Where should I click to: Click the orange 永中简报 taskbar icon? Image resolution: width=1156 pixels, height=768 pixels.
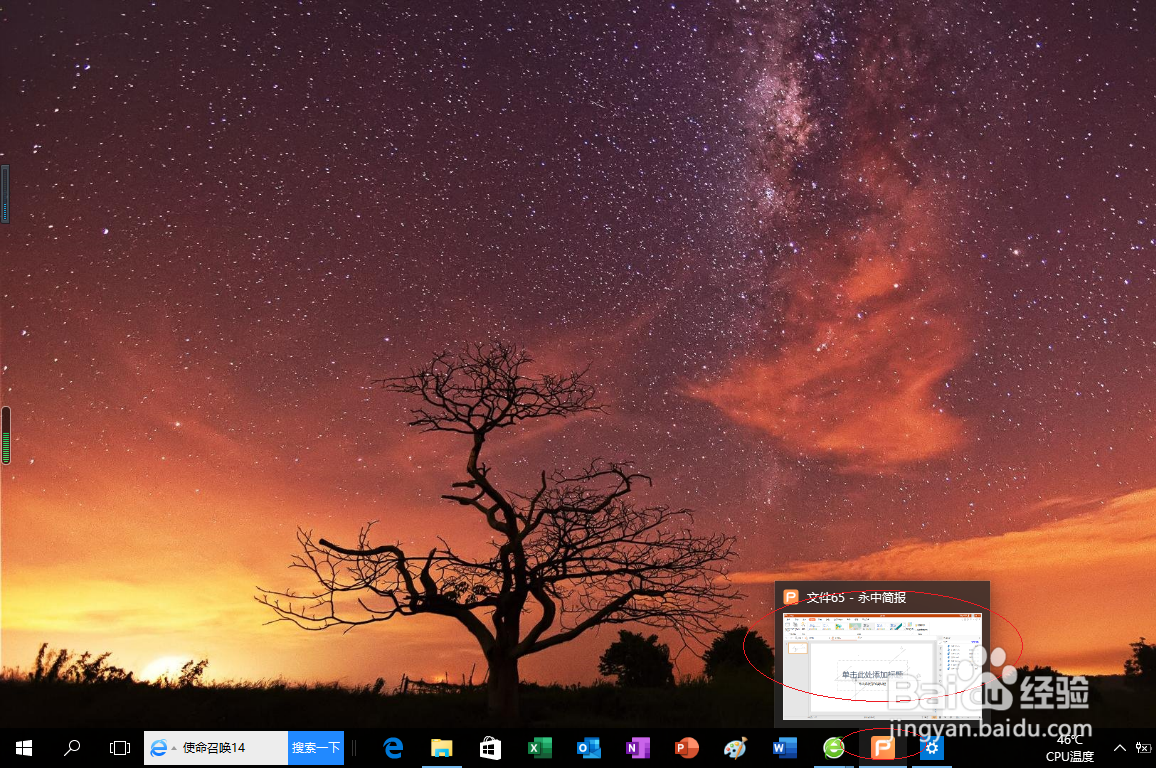pos(882,748)
